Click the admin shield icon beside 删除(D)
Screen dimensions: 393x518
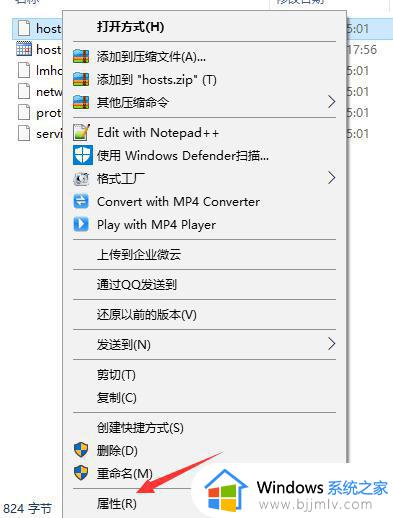81,450
